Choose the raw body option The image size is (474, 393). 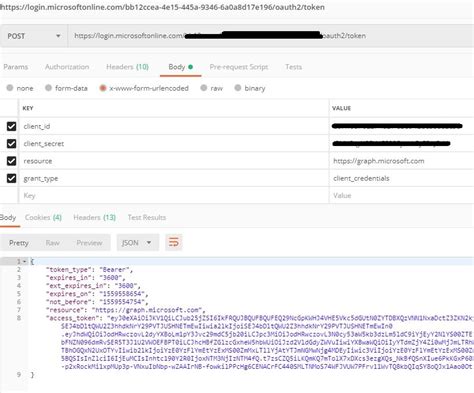211,88
